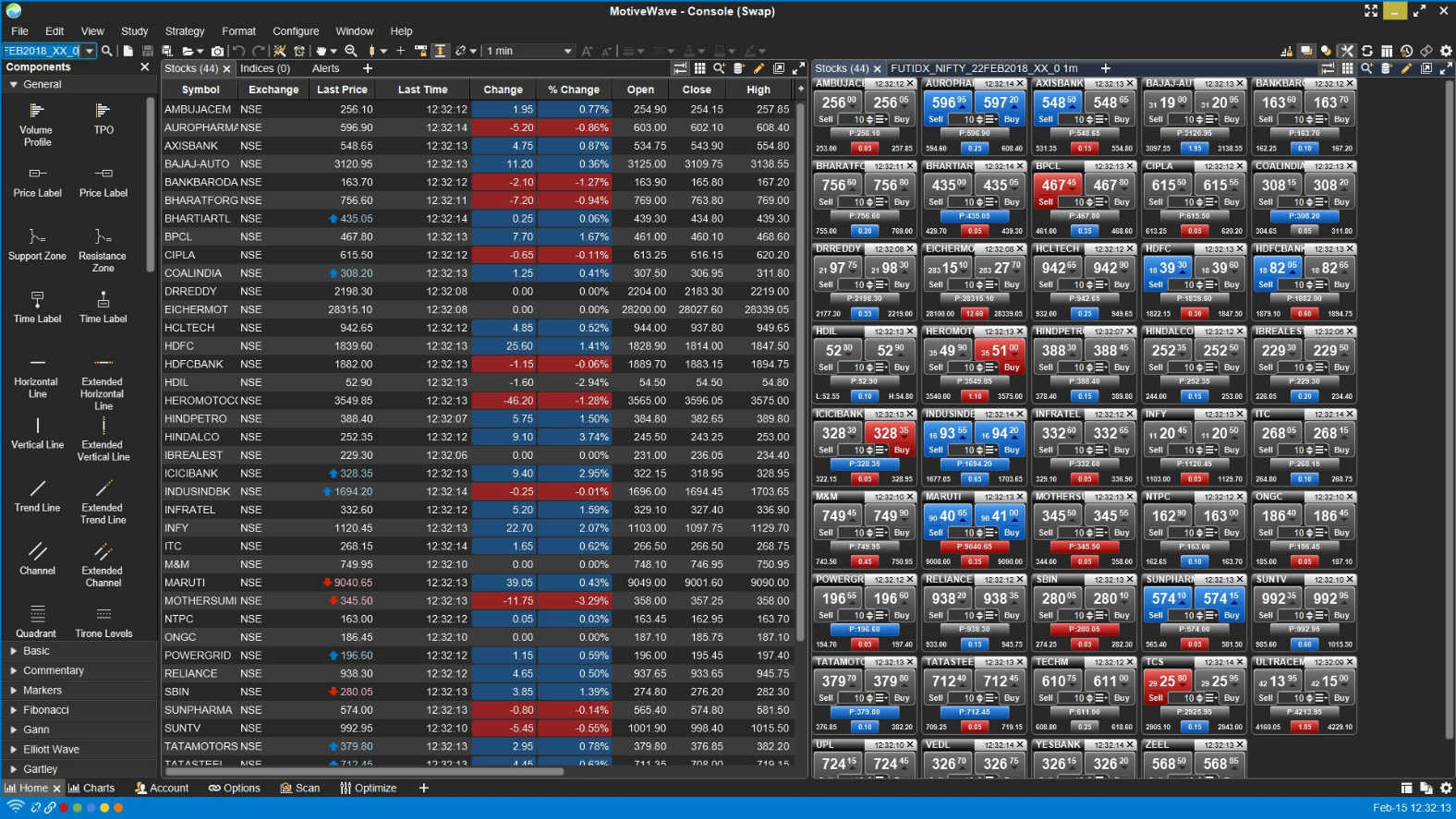This screenshot has width=1456, height=819.
Task: Select the TPO component
Action: [x=103, y=118]
